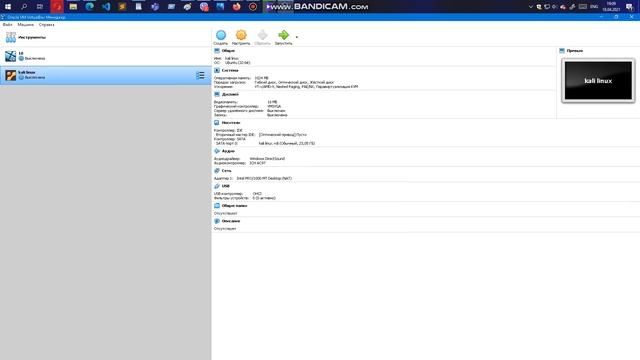Open Настроить (Settings) gear icon
The width and height of the screenshot is (640, 360).
pyautogui.click(x=241, y=37)
